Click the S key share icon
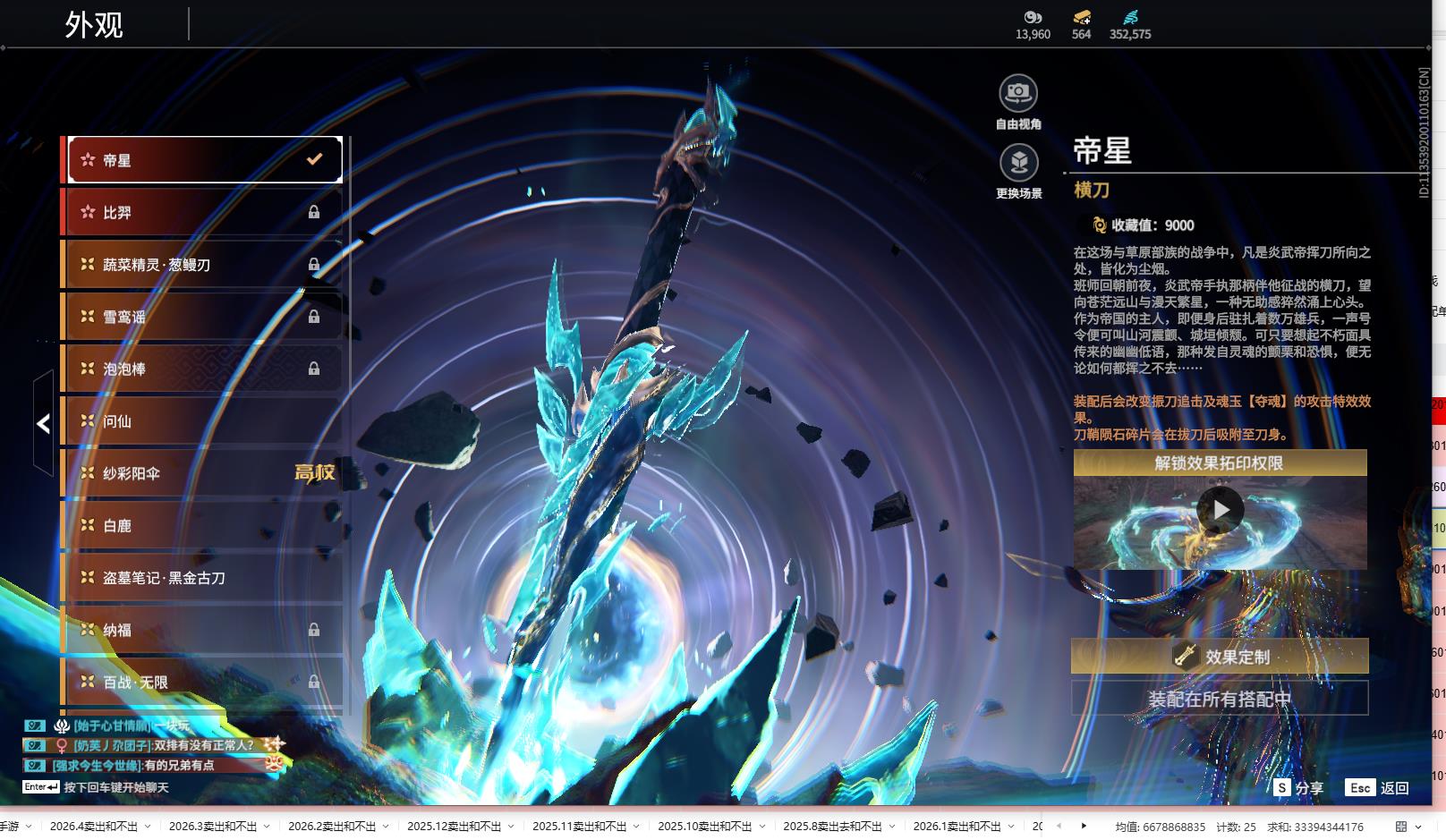This screenshot has height=840, width=1446. [1281, 787]
